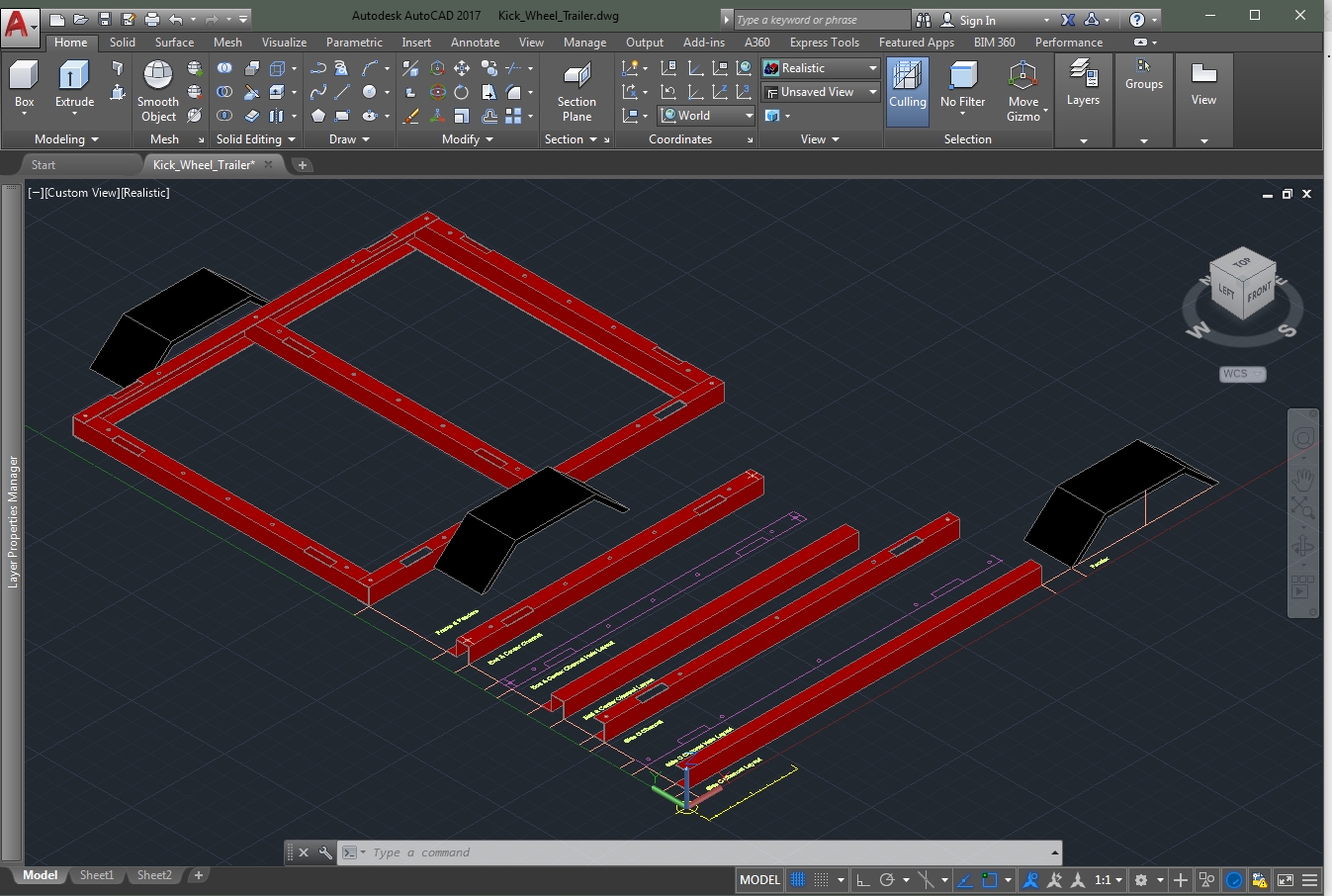Click the FRONT face of ViewCube
This screenshot has height=896, width=1332.
[x=1259, y=294]
